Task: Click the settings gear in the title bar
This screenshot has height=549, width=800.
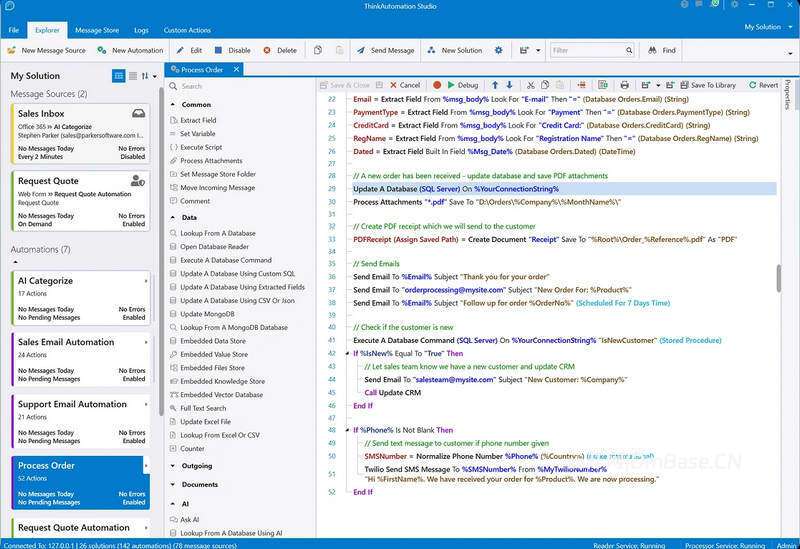Action: pos(735,5)
